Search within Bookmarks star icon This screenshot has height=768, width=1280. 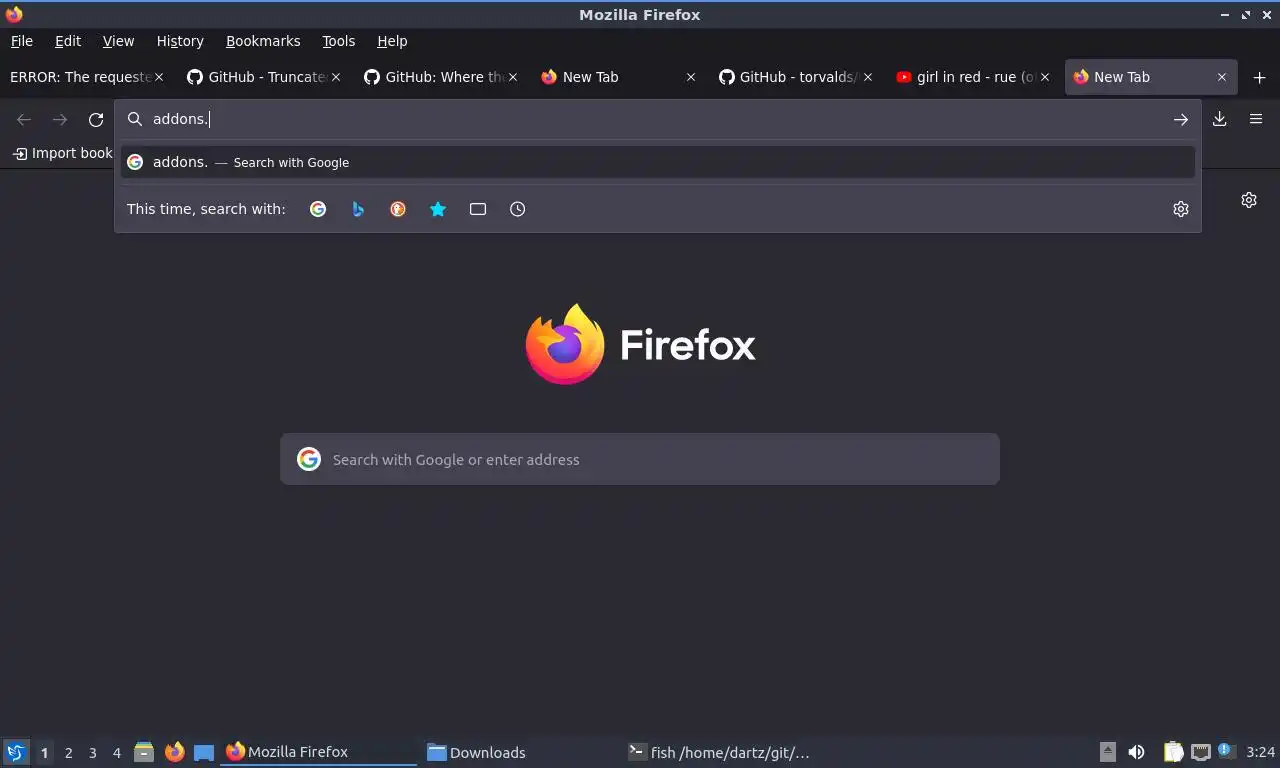438,209
